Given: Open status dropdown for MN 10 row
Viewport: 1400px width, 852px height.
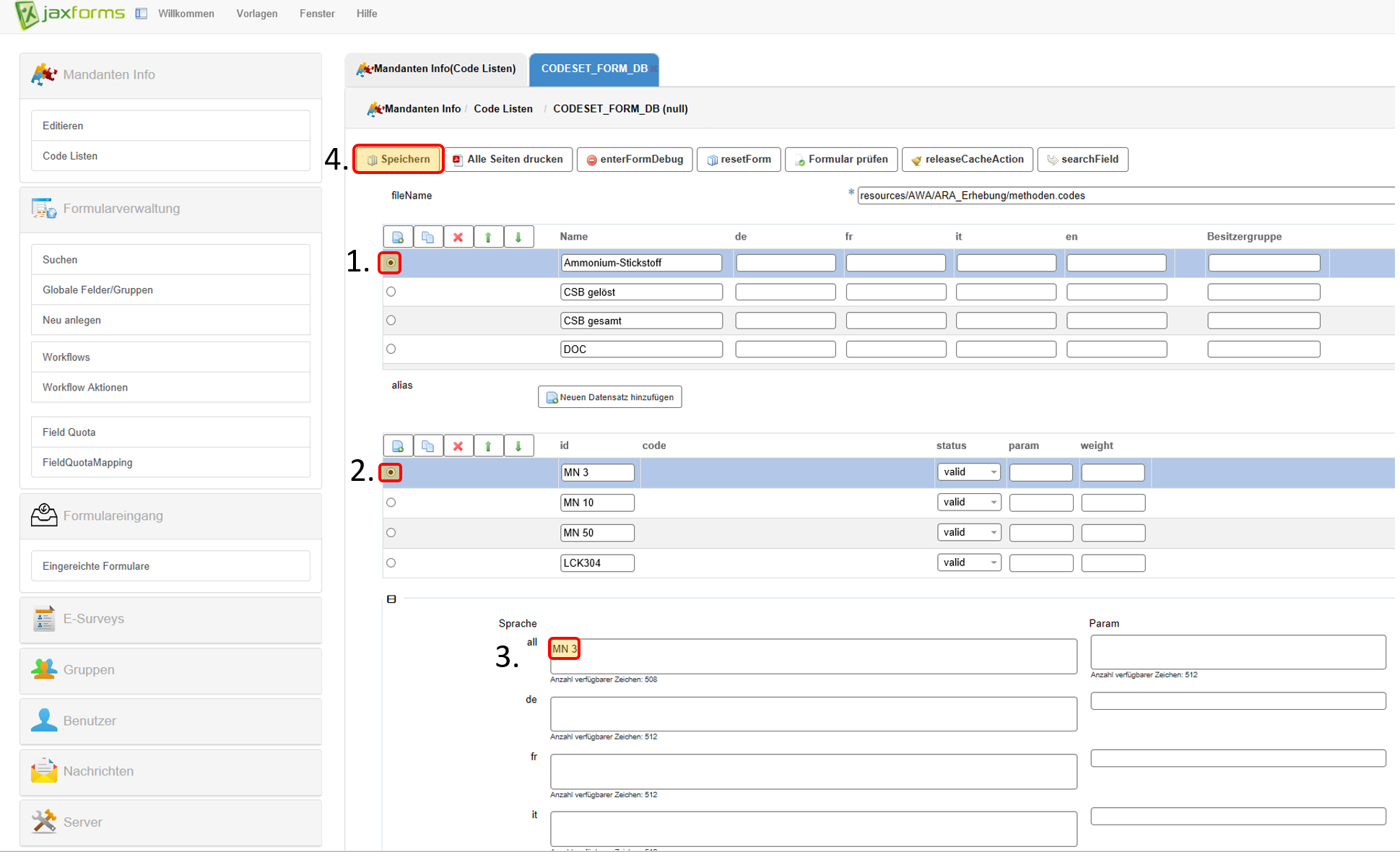Looking at the screenshot, I should (x=969, y=502).
